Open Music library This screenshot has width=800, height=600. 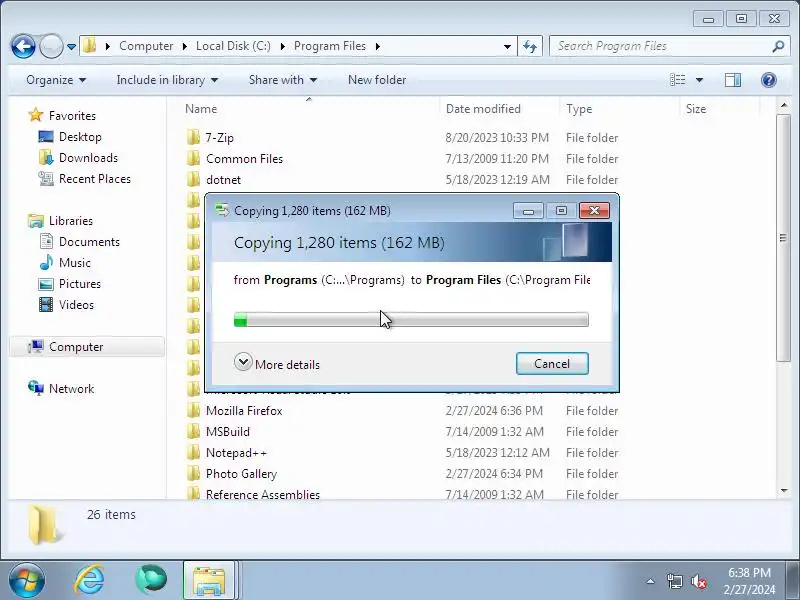[x=74, y=263]
